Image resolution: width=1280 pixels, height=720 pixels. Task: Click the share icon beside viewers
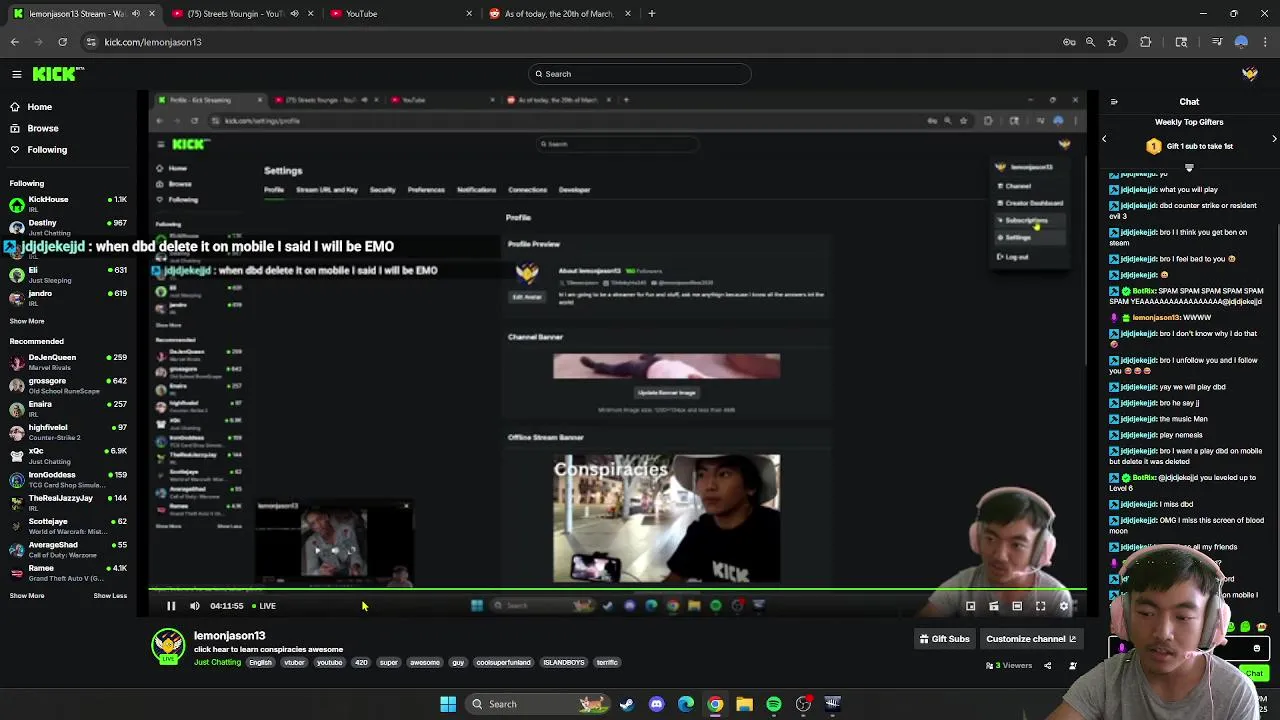tap(1047, 665)
